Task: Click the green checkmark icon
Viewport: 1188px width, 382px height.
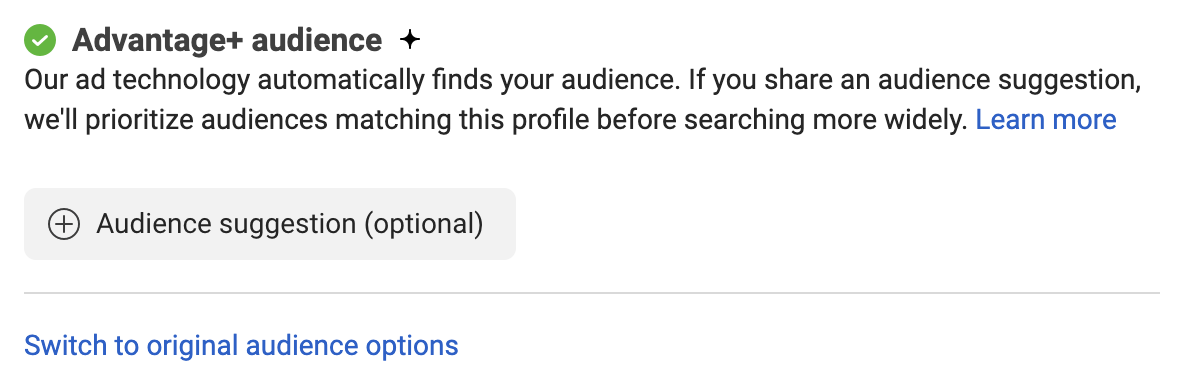Action: click(40, 40)
